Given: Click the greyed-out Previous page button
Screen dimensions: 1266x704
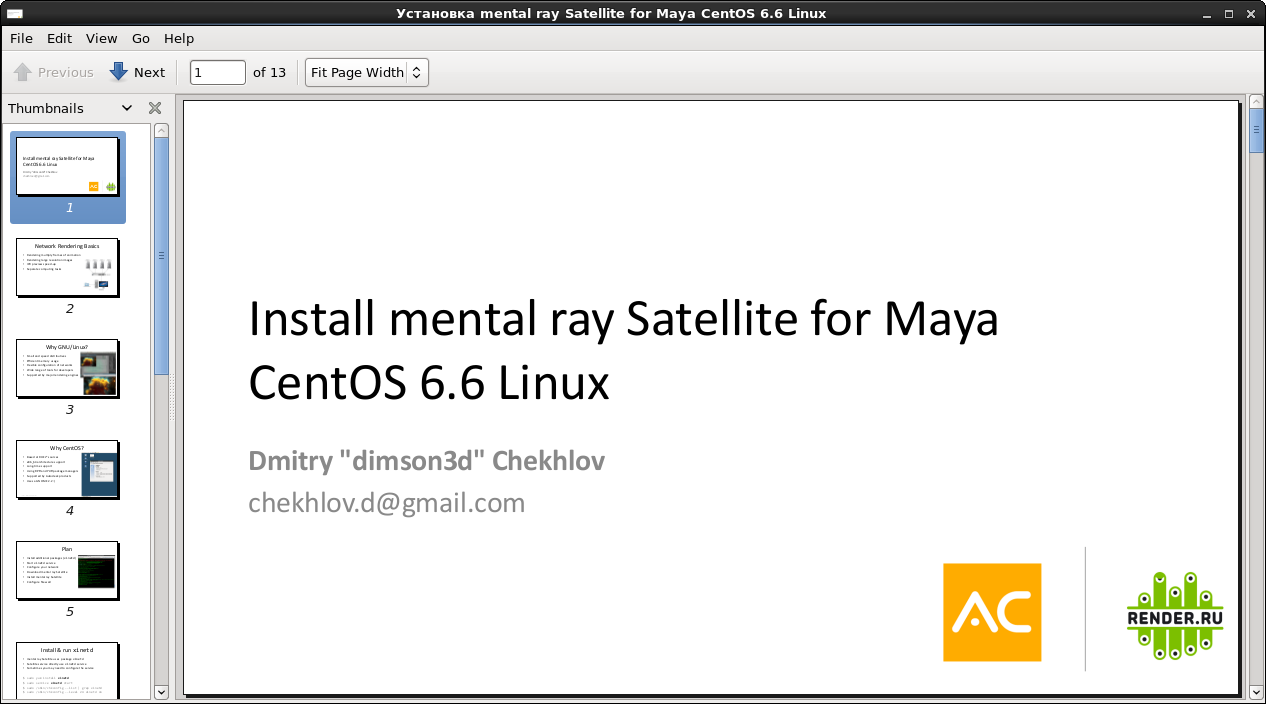Looking at the screenshot, I should tap(53, 72).
